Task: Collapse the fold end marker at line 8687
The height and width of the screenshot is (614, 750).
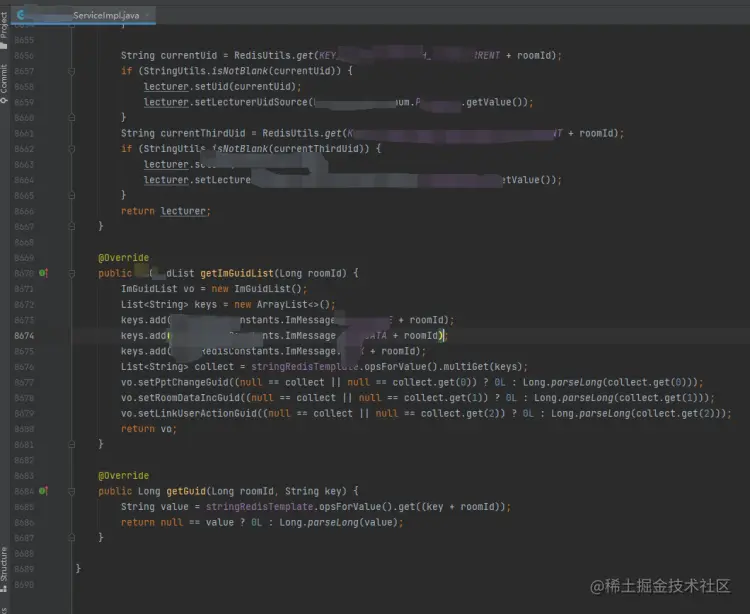Action: [72, 537]
